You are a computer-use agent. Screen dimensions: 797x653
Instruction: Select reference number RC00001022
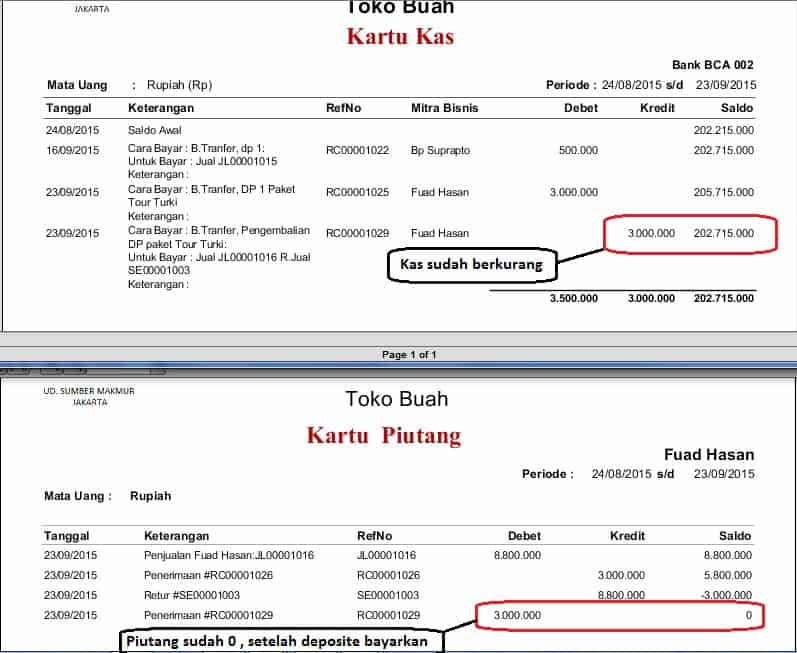click(x=357, y=150)
